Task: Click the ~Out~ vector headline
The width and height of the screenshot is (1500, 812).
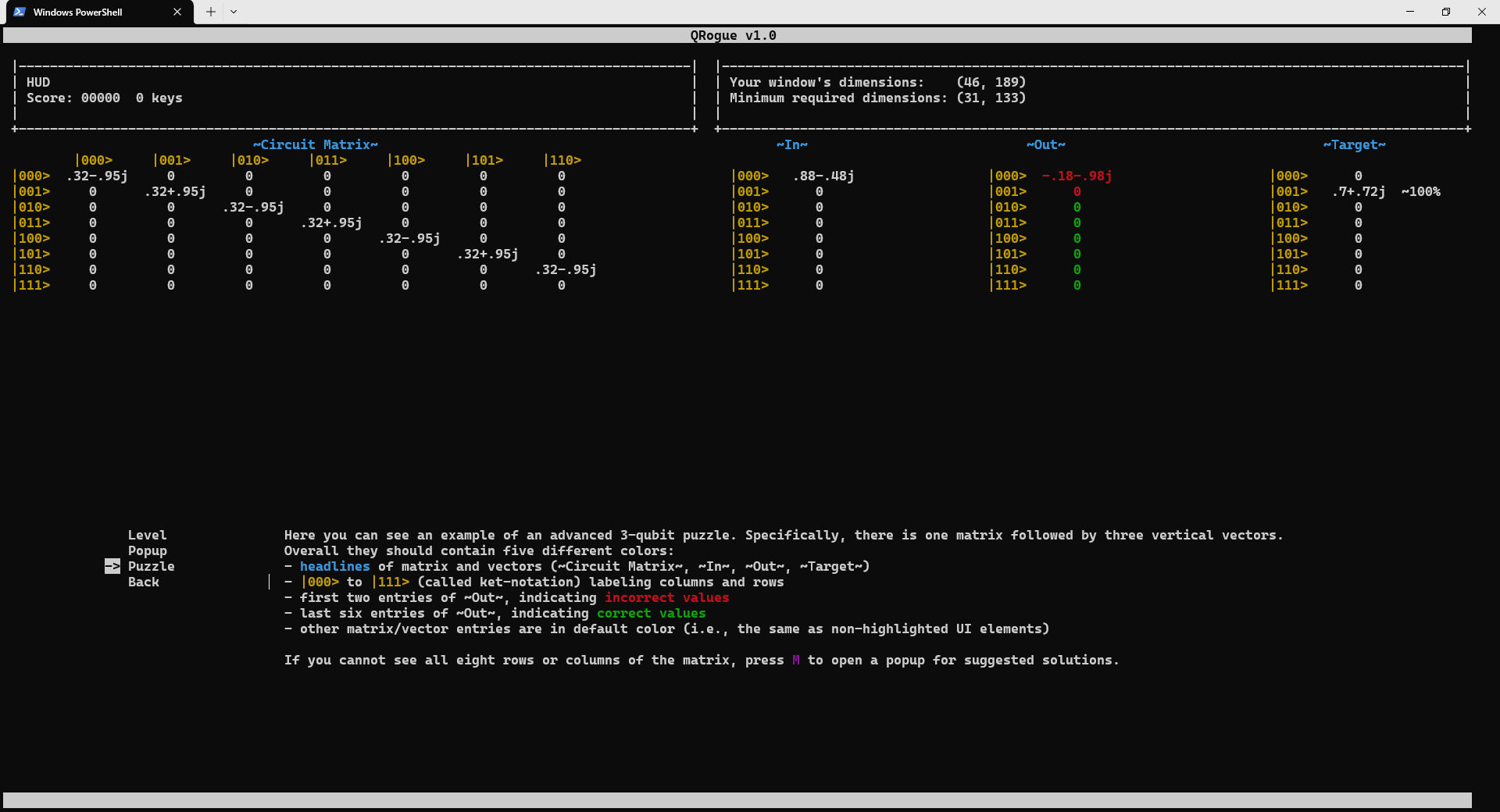Action: tap(1046, 144)
